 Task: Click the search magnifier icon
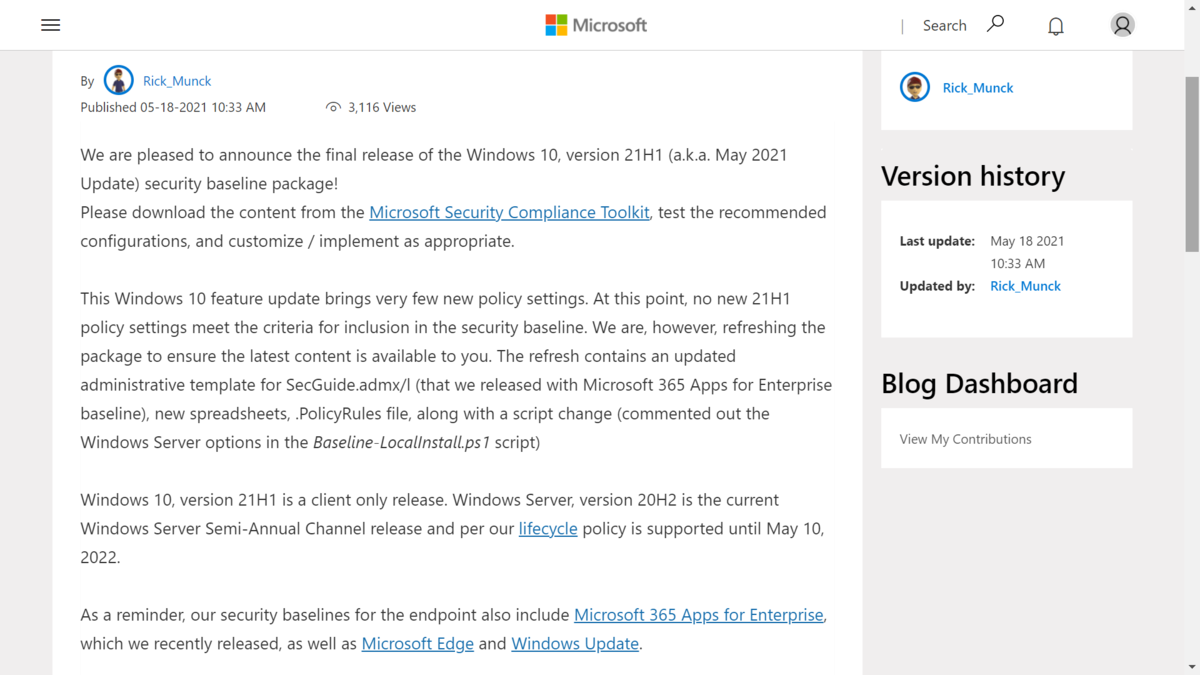995,24
